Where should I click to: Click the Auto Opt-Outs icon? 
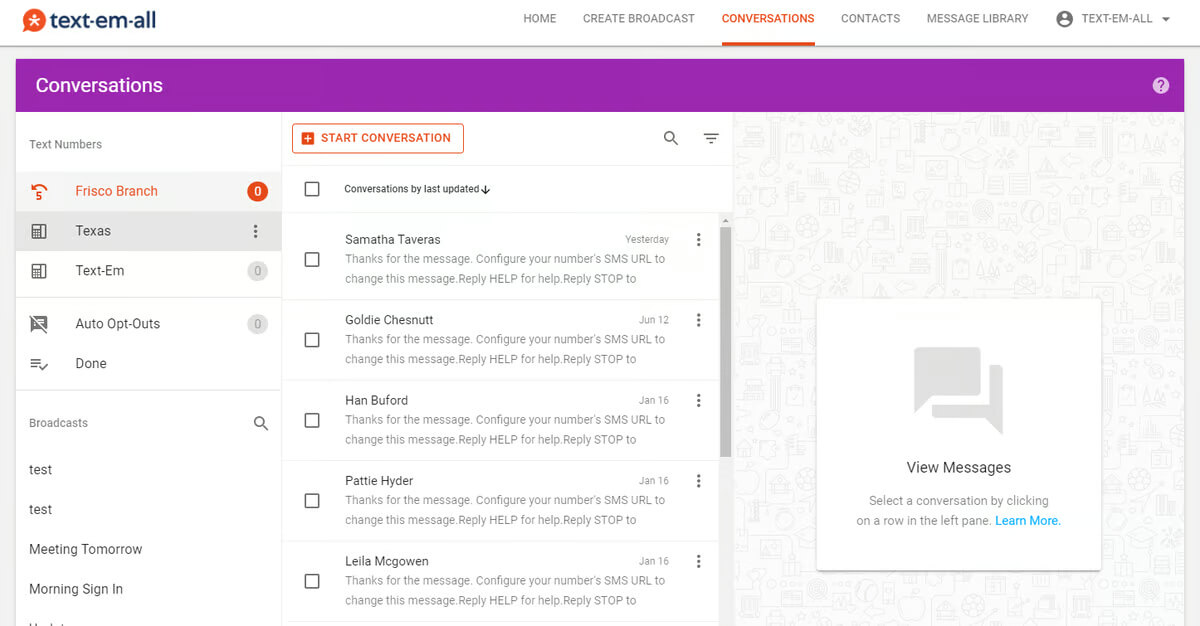click(x=39, y=324)
